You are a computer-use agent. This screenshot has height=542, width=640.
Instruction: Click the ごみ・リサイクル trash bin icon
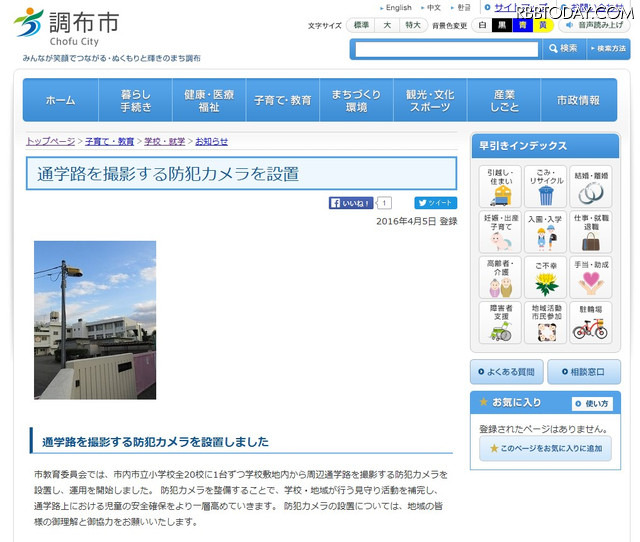[x=545, y=187]
